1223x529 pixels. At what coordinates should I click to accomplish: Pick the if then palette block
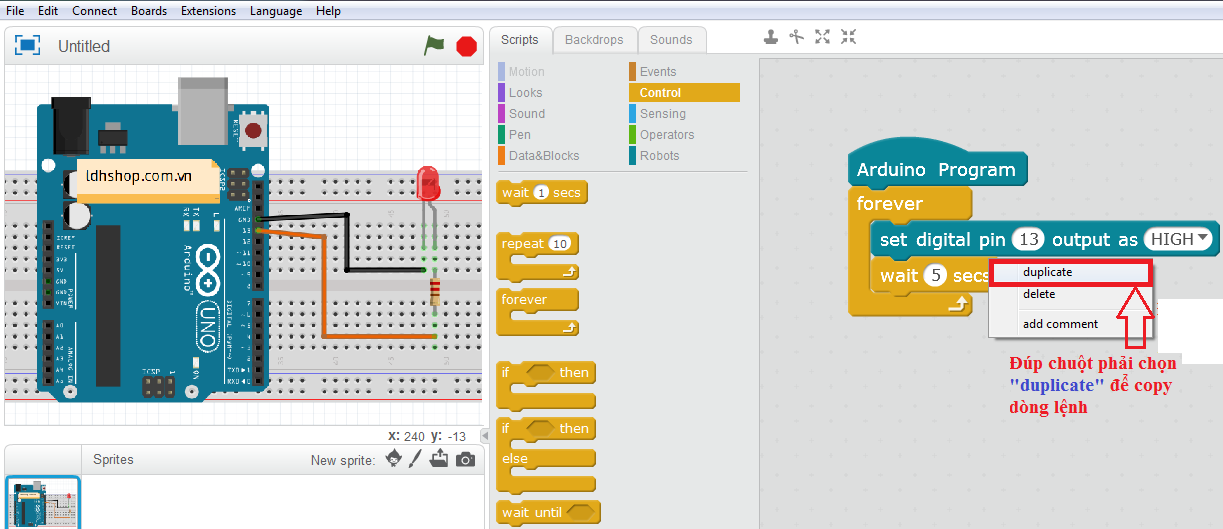(545, 385)
